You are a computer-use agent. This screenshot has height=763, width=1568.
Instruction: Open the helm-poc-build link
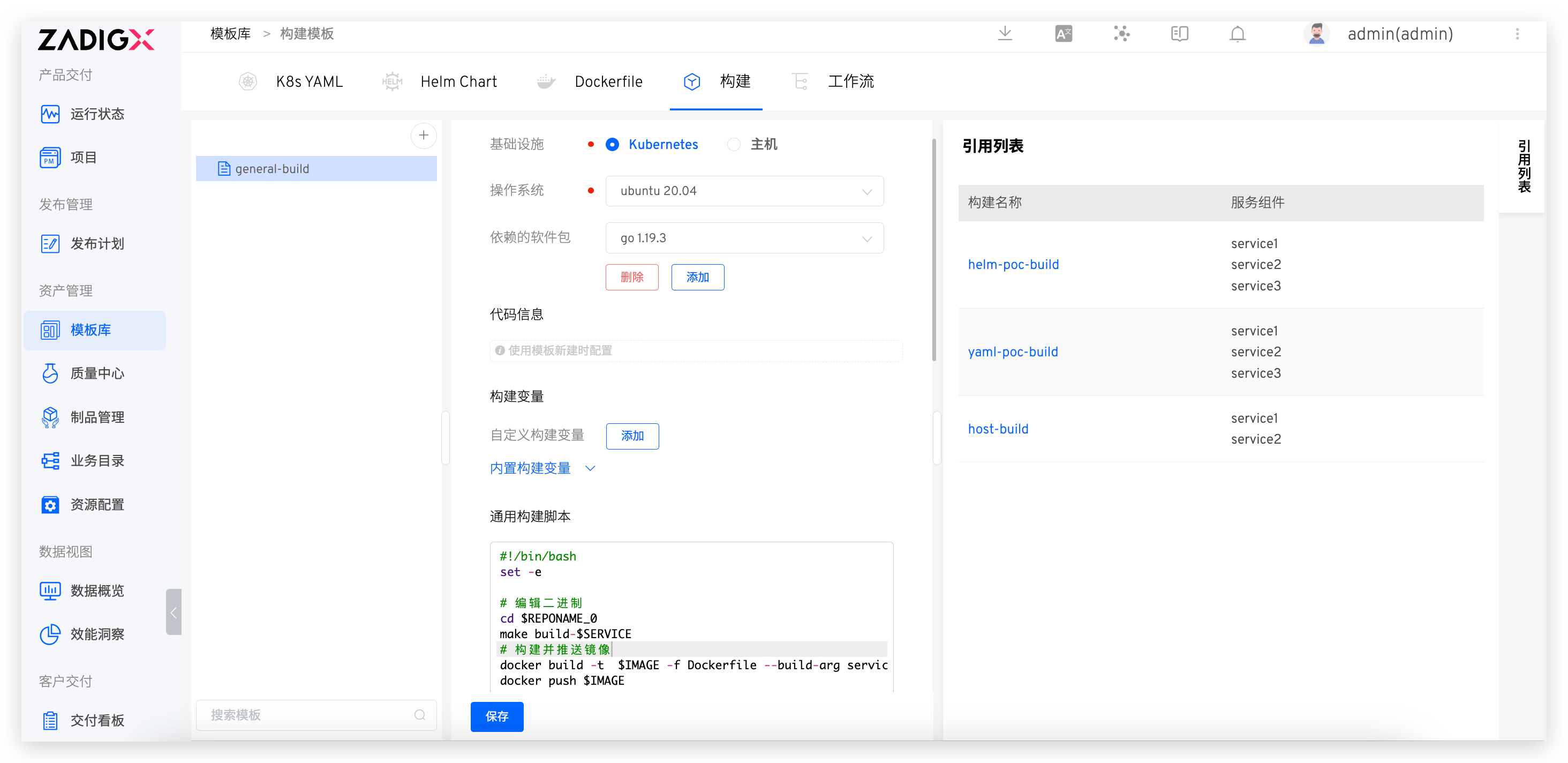click(x=1013, y=265)
